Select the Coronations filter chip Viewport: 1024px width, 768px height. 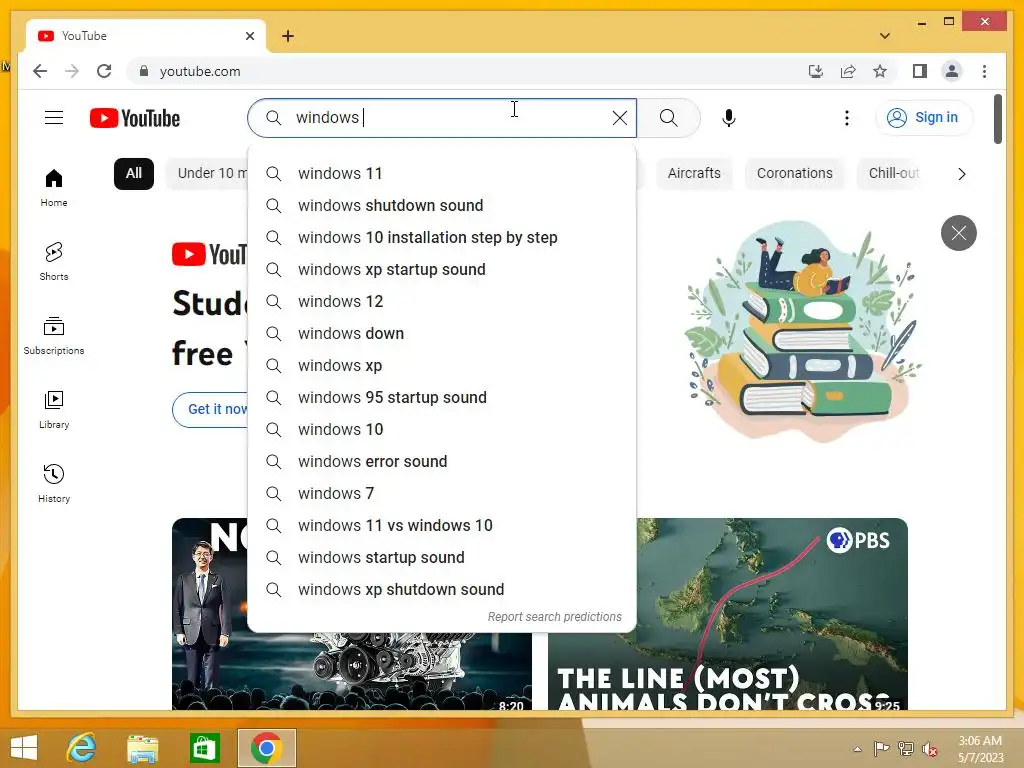[x=794, y=174]
